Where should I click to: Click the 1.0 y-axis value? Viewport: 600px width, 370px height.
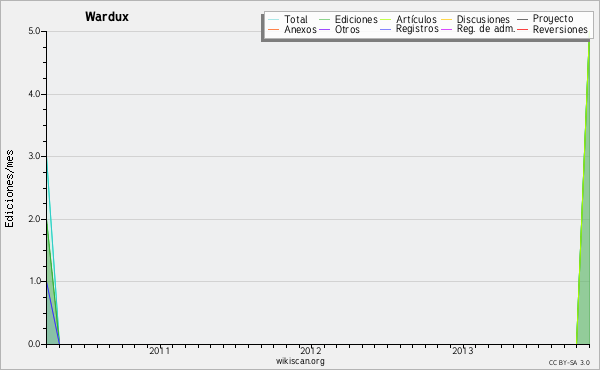34,281
